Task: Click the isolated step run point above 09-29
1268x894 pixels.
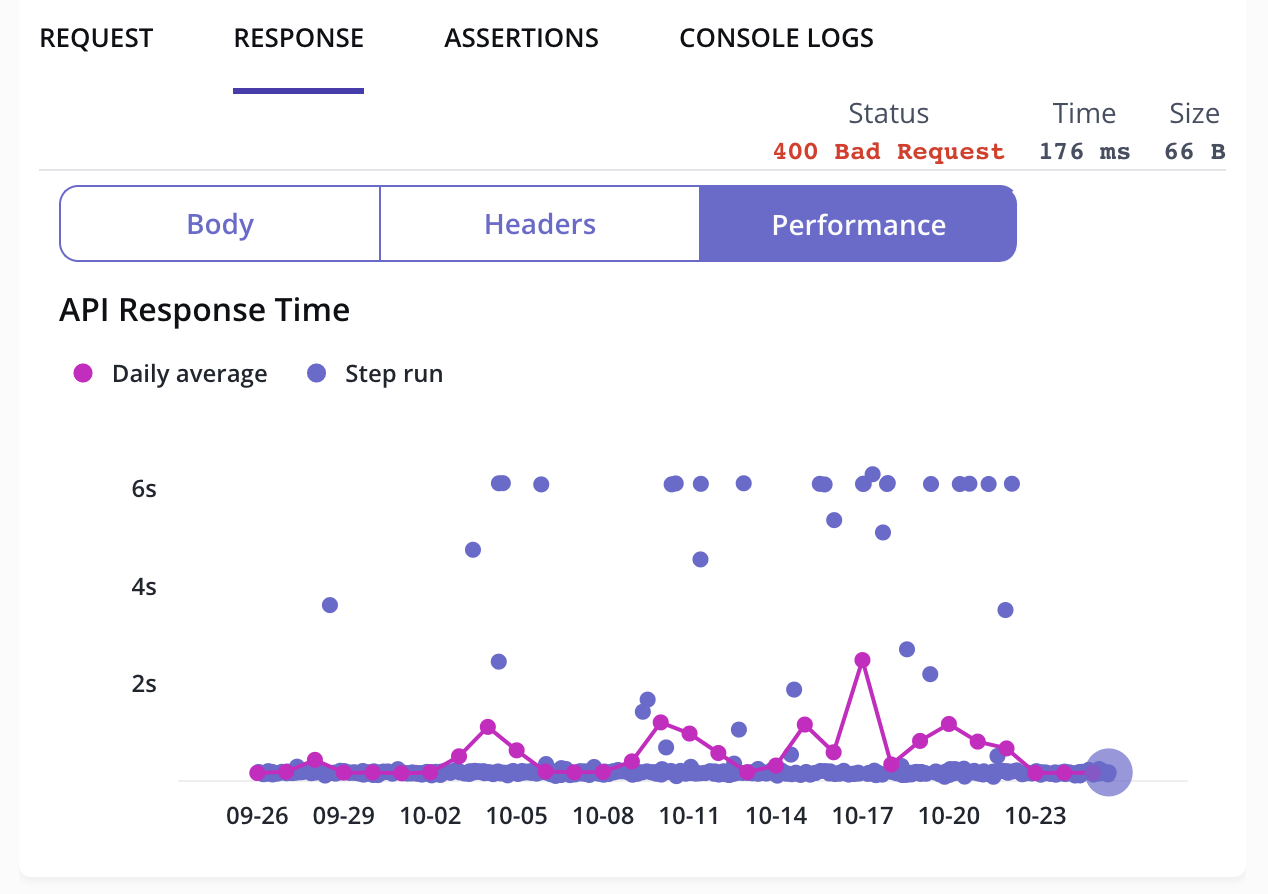Action: click(x=330, y=605)
